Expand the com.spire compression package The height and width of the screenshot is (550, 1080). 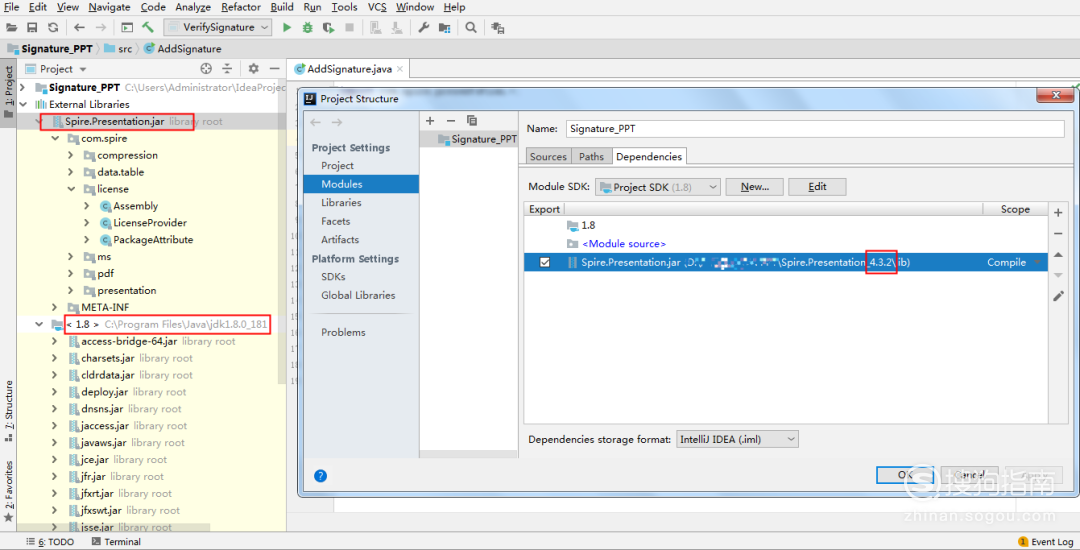pyautogui.click(x=70, y=156)
